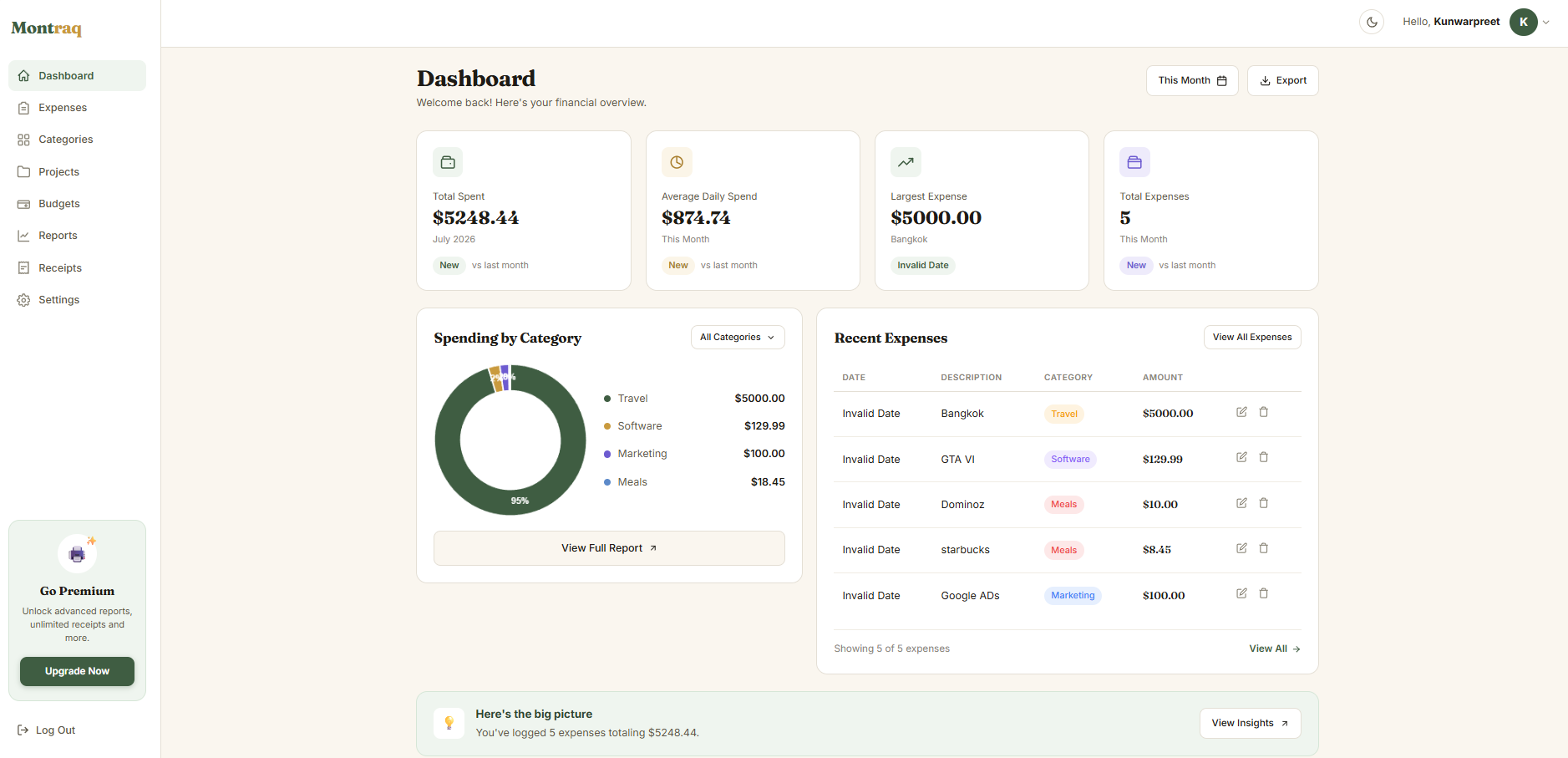Click the DESCRIPTION column header

972,378
